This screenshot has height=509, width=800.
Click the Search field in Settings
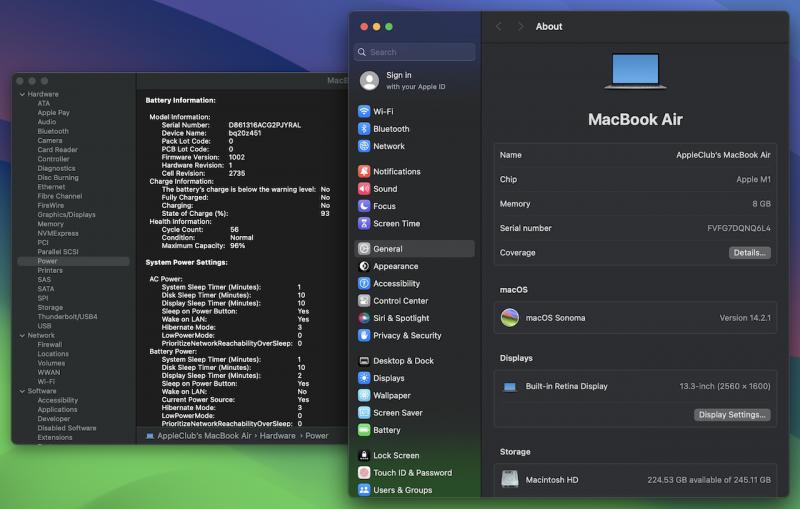pyautogui.click(x=415, y=52)
